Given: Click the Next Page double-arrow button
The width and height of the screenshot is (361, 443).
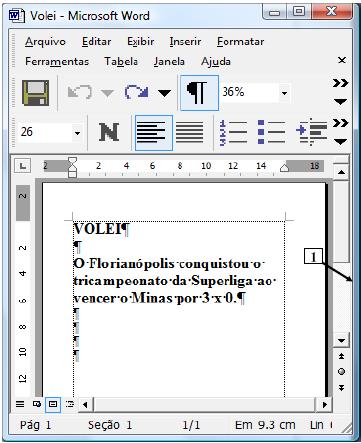Looking at the screenshot, I should [x=341, y=388].
